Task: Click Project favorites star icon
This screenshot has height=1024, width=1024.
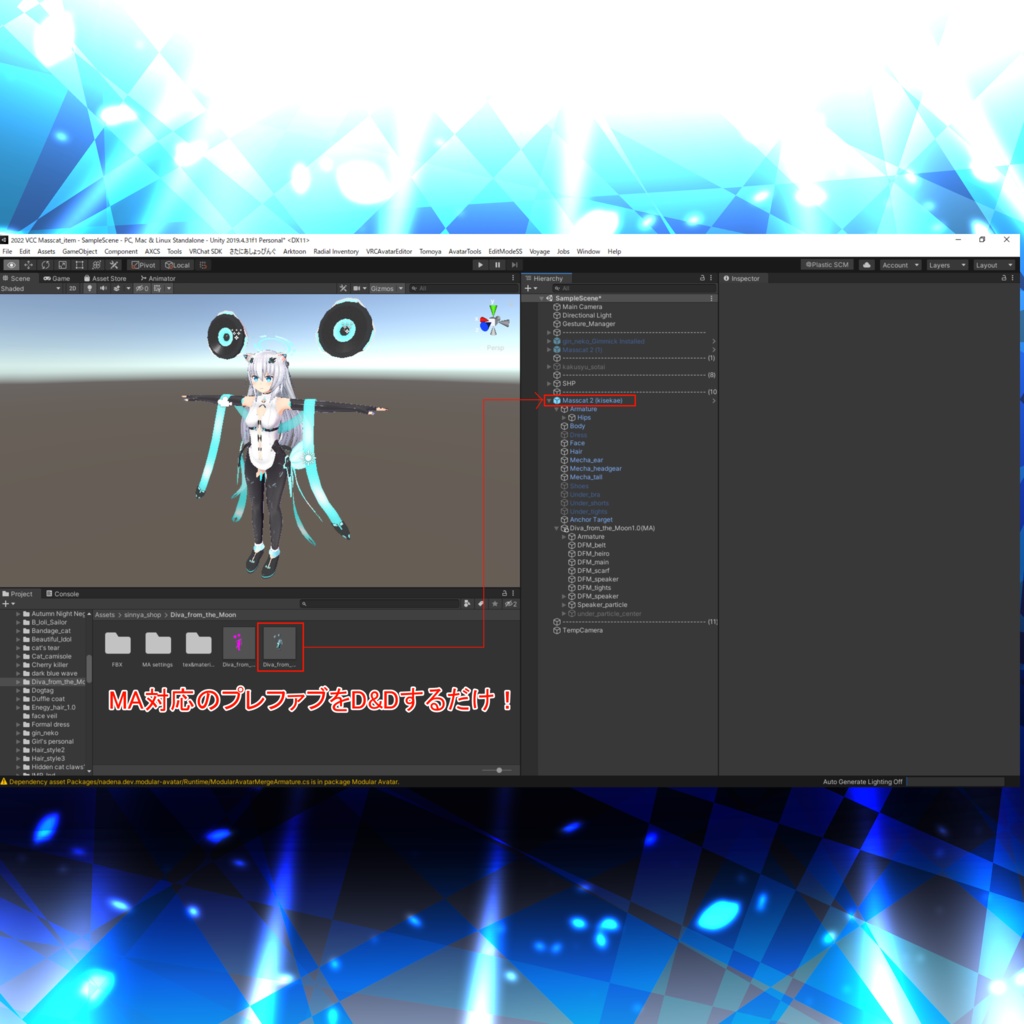Action: pos(495,604)
